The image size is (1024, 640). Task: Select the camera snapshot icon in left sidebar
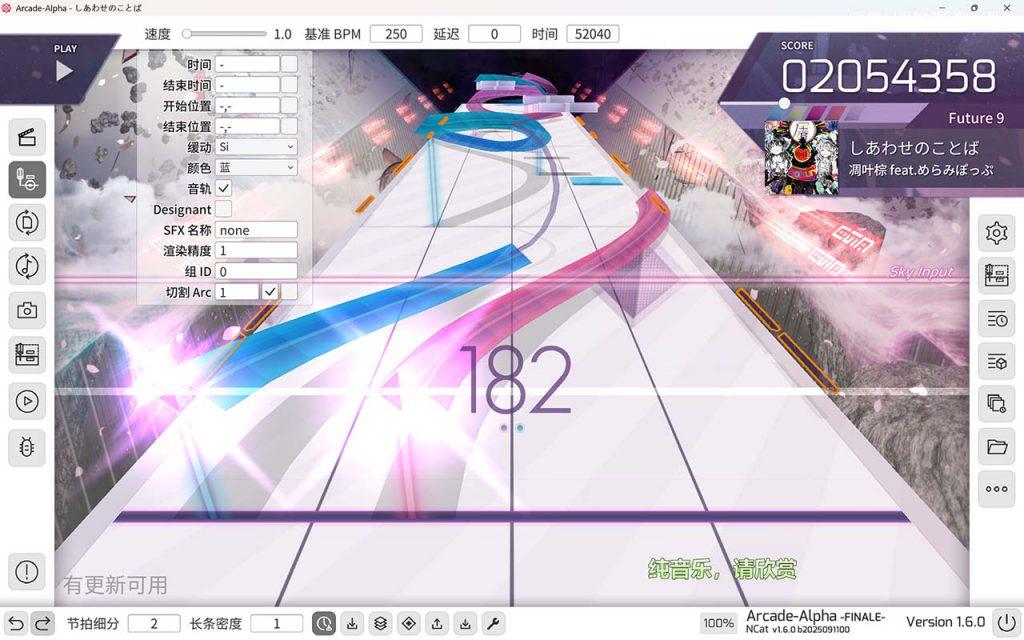click(27, 311)
